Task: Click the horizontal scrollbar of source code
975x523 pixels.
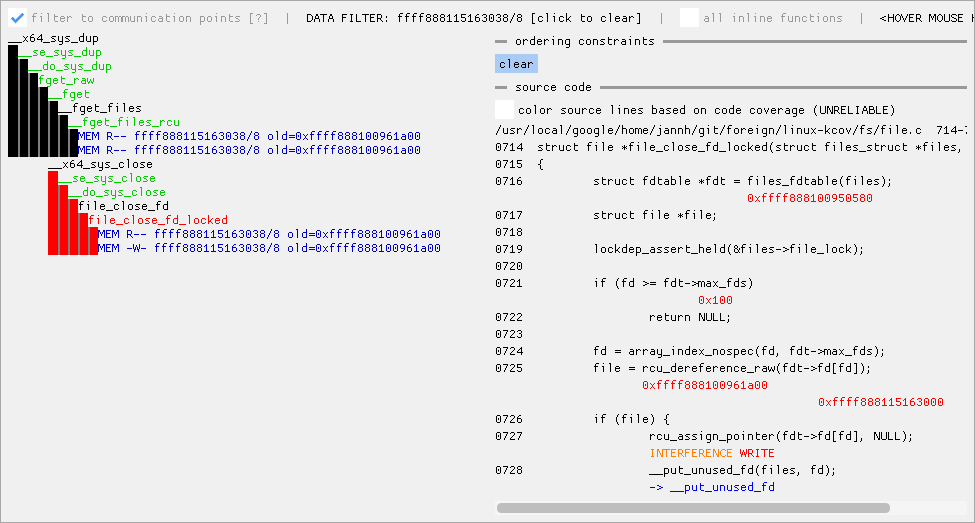Action: (693, 508)
